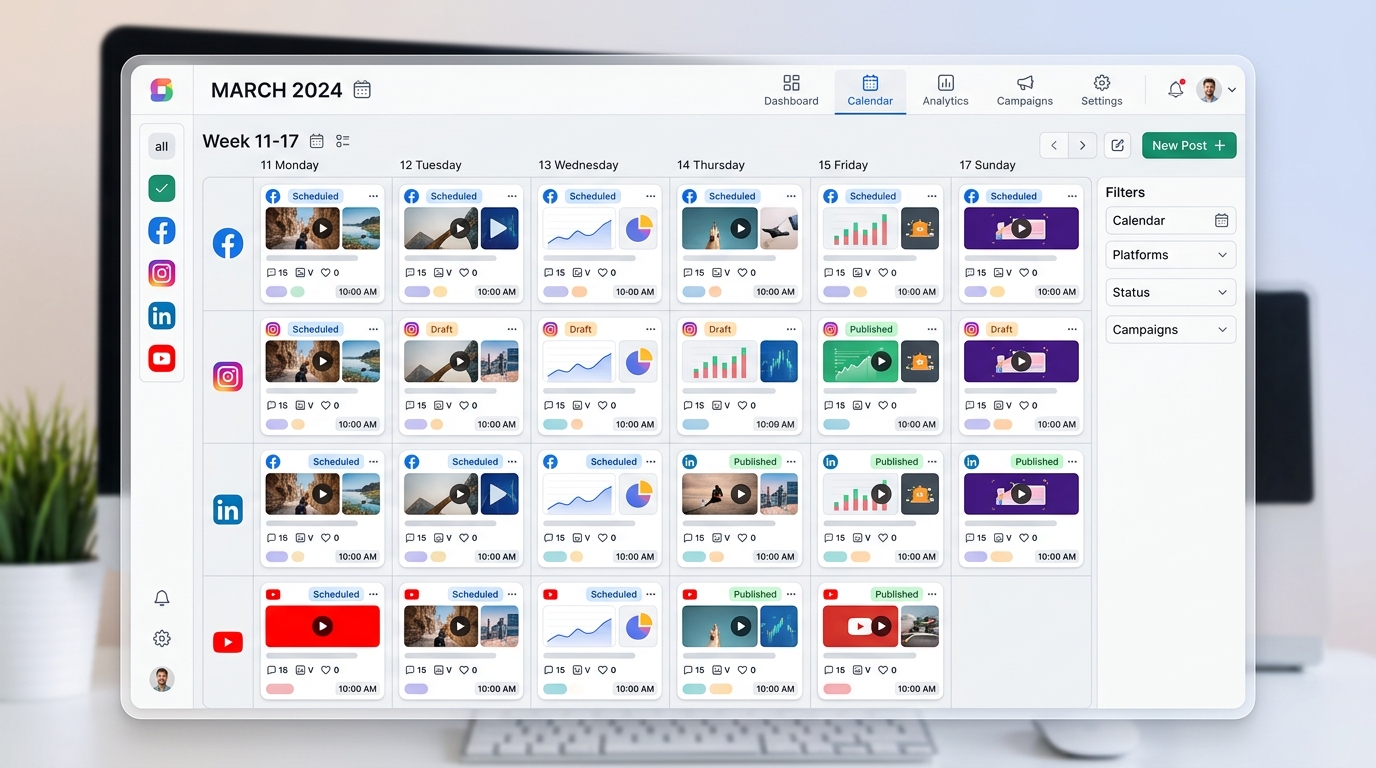Open three-dot menu on Thursday LinkedIn-row card
Screen dimensions: 1376x768
coord(791,462)
